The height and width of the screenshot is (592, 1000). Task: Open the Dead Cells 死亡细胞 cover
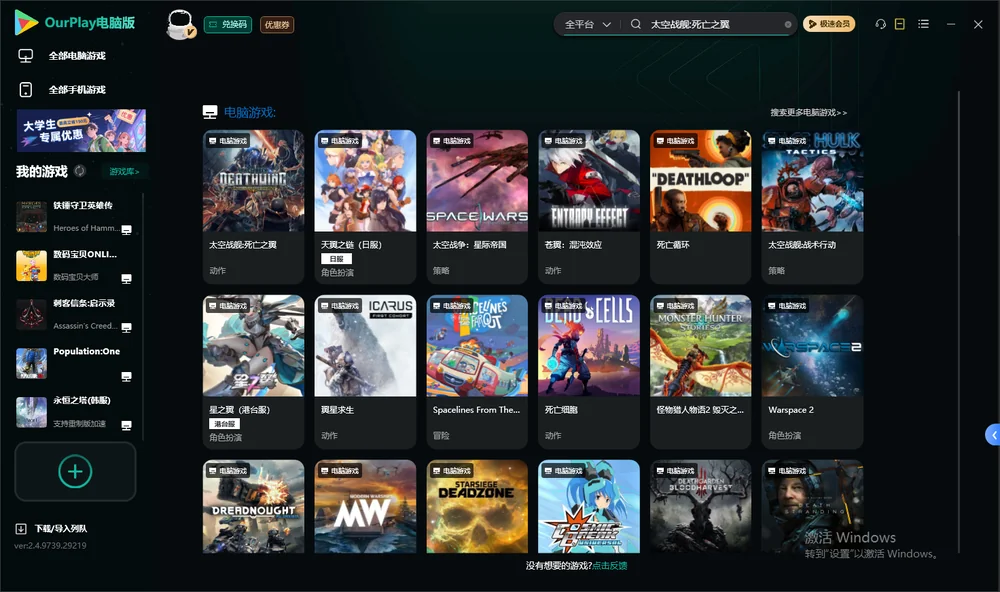(x=589, y=346)
